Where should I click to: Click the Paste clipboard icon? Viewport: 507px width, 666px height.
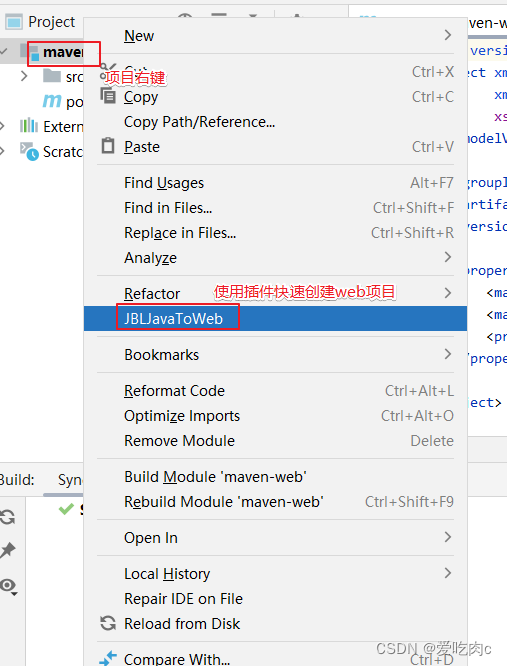(x=108, y=146)
